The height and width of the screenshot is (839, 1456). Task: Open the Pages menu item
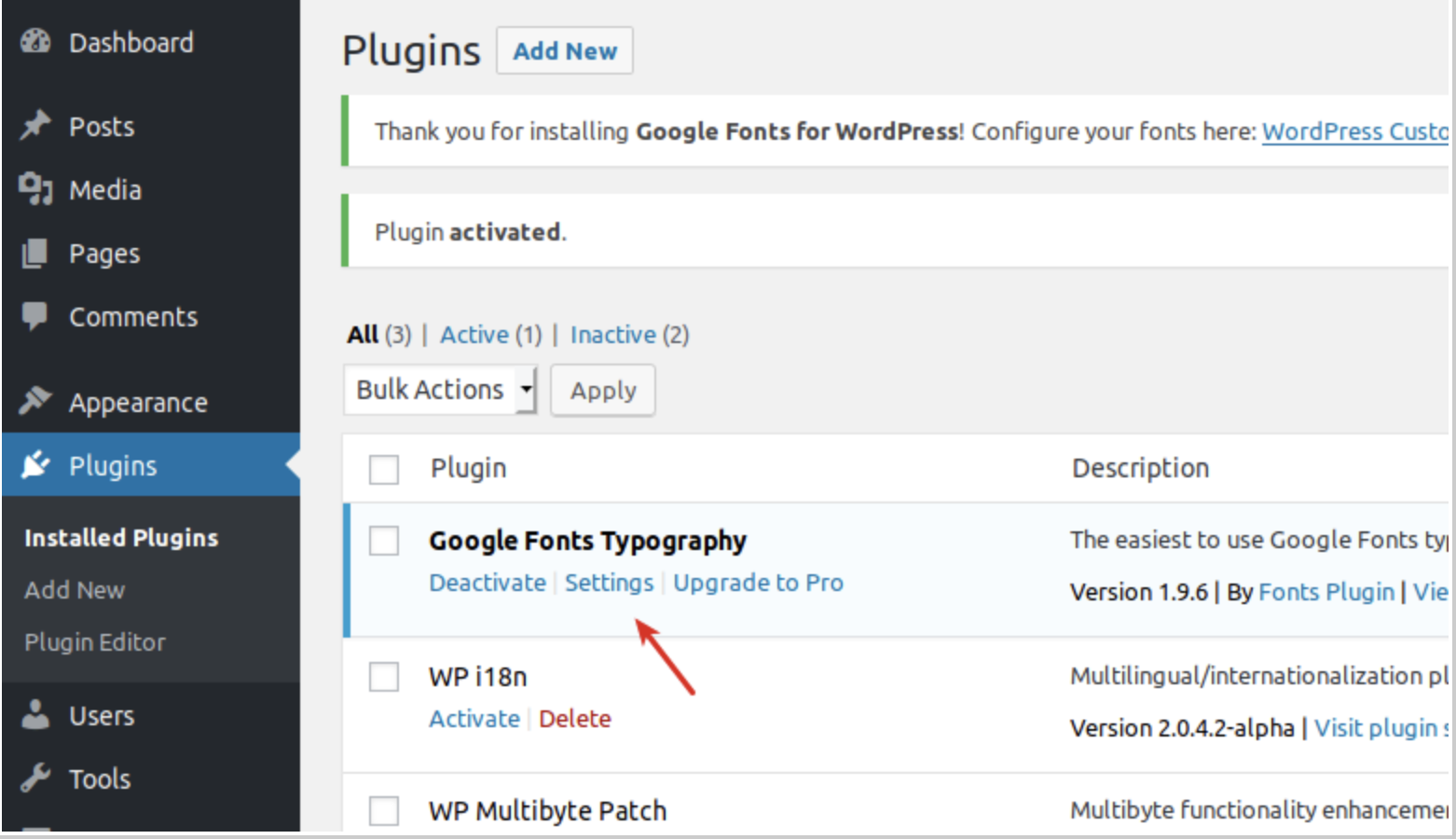[x=151, y=253]
